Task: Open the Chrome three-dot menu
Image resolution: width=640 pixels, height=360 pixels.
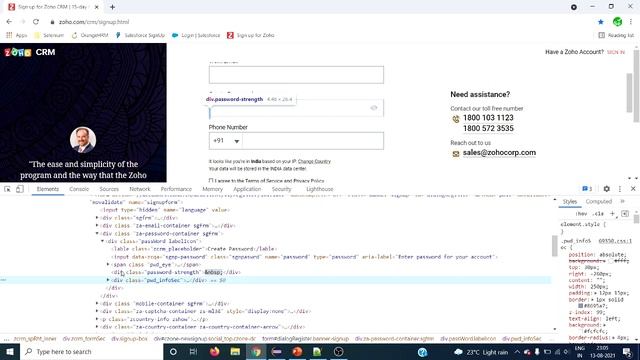Action: tap(631, 22)
